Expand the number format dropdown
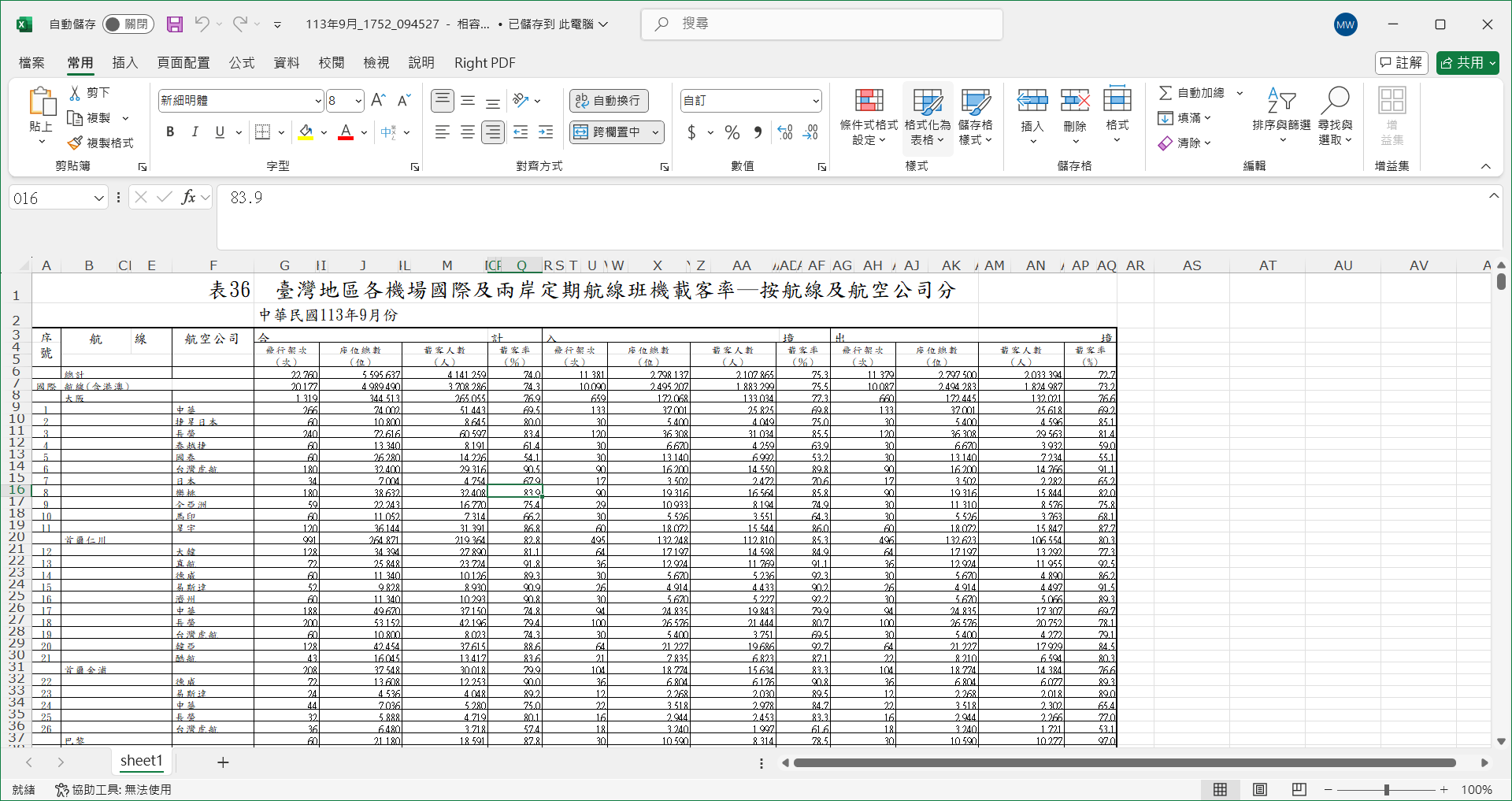The width and height of the screenshot is (1512, 801). tap(815, 101)
